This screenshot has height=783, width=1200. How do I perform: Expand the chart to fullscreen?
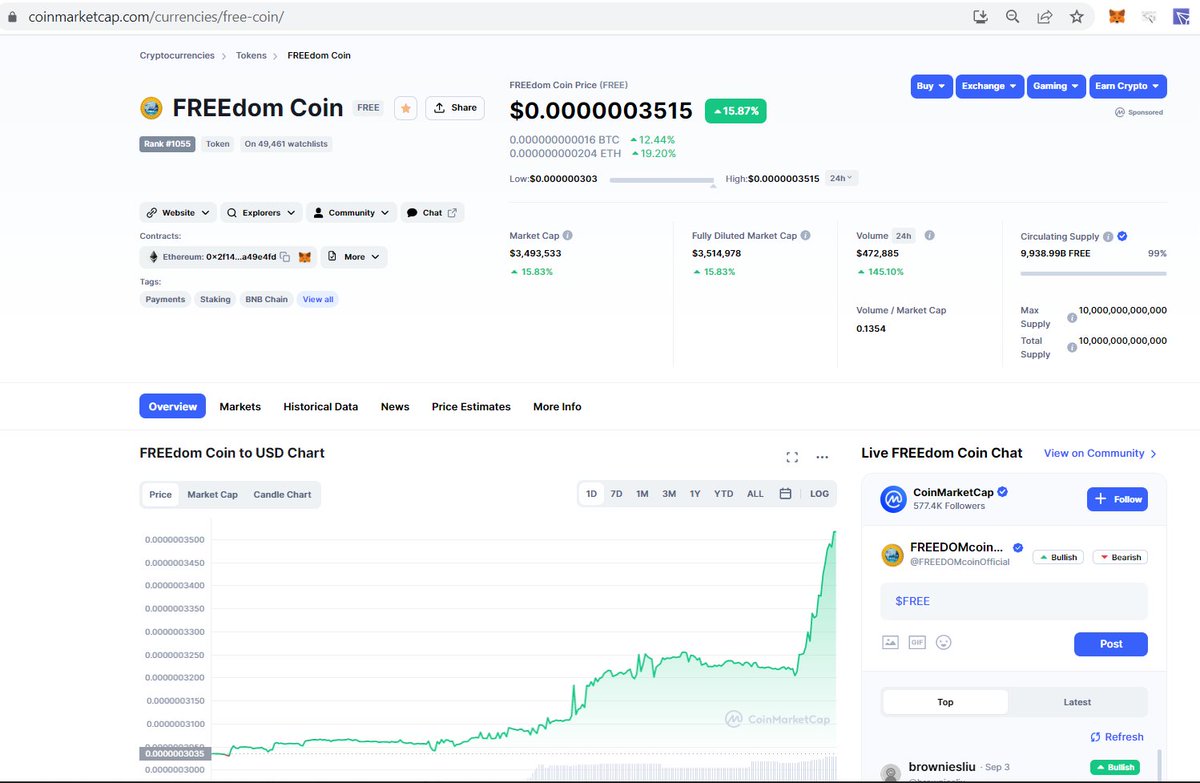click(792, 457)
